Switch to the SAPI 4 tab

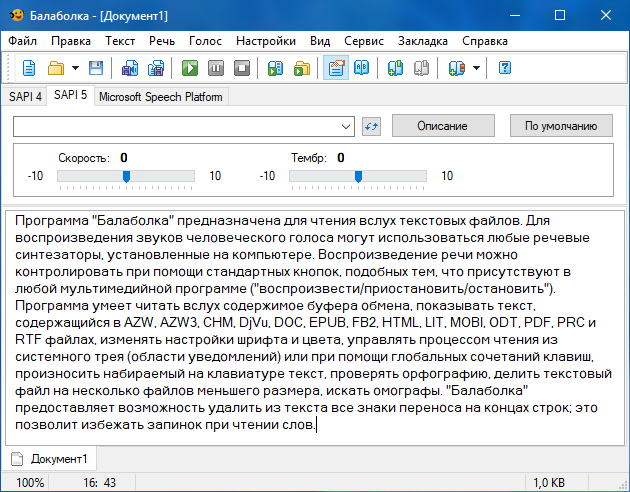[x=25, y=97]
